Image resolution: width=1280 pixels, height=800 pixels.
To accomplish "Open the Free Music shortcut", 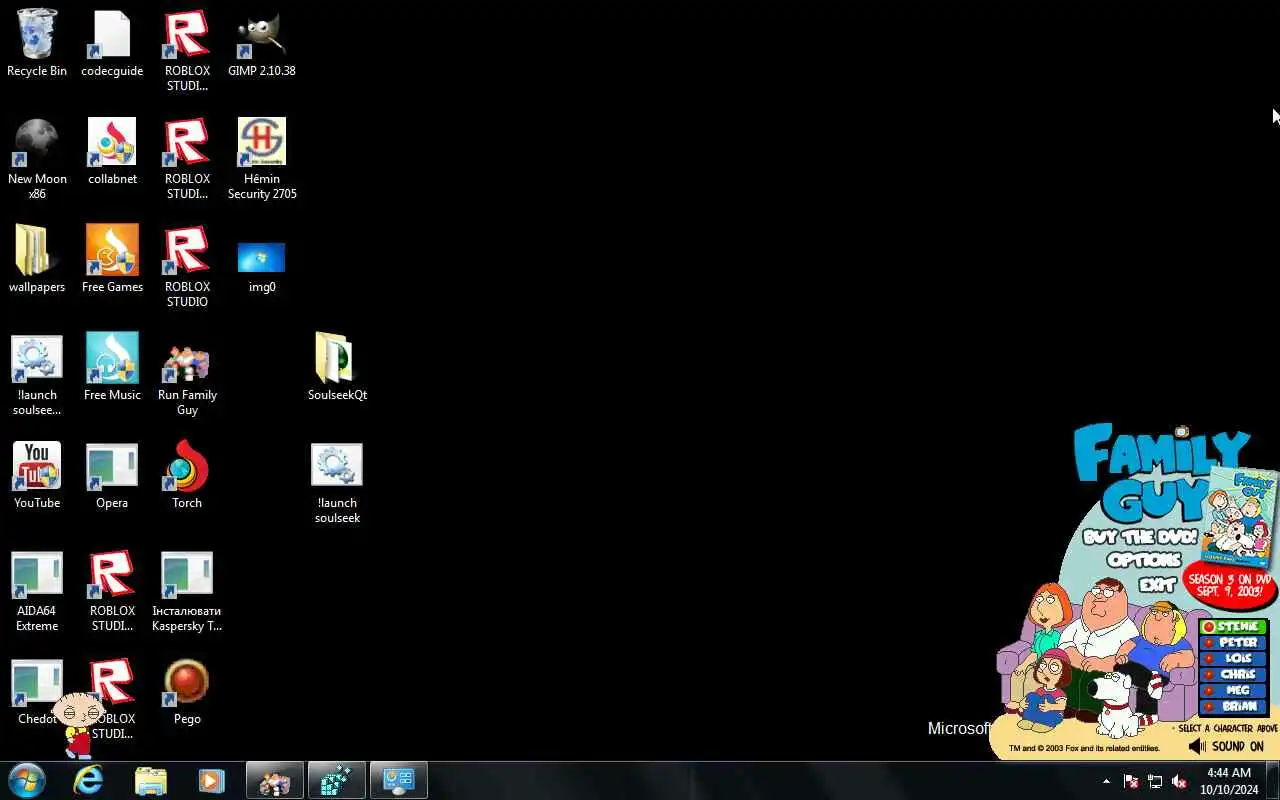I will [112, 367].
